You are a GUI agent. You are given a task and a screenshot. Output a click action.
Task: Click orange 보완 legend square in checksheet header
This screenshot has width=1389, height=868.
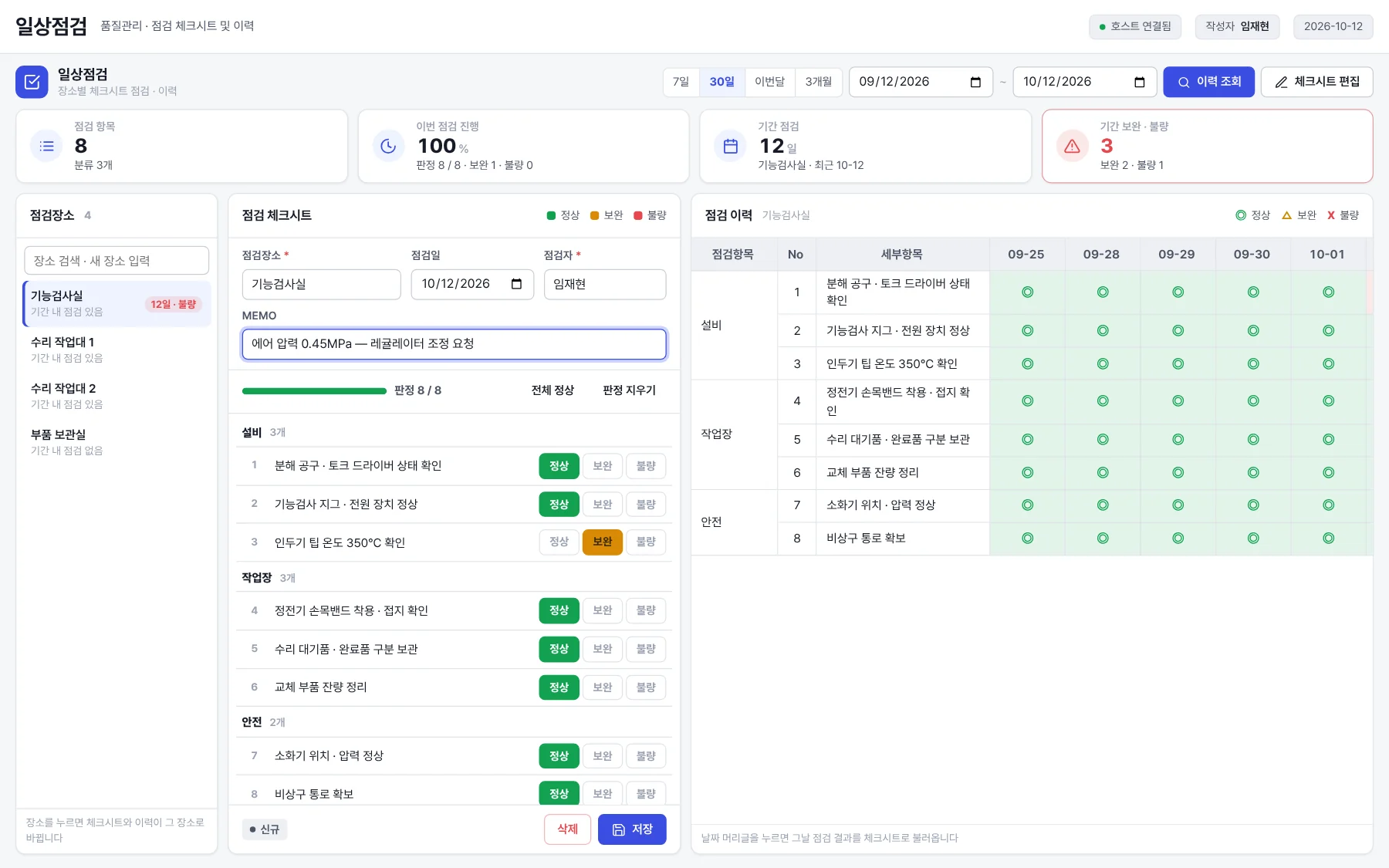(594, 215)
